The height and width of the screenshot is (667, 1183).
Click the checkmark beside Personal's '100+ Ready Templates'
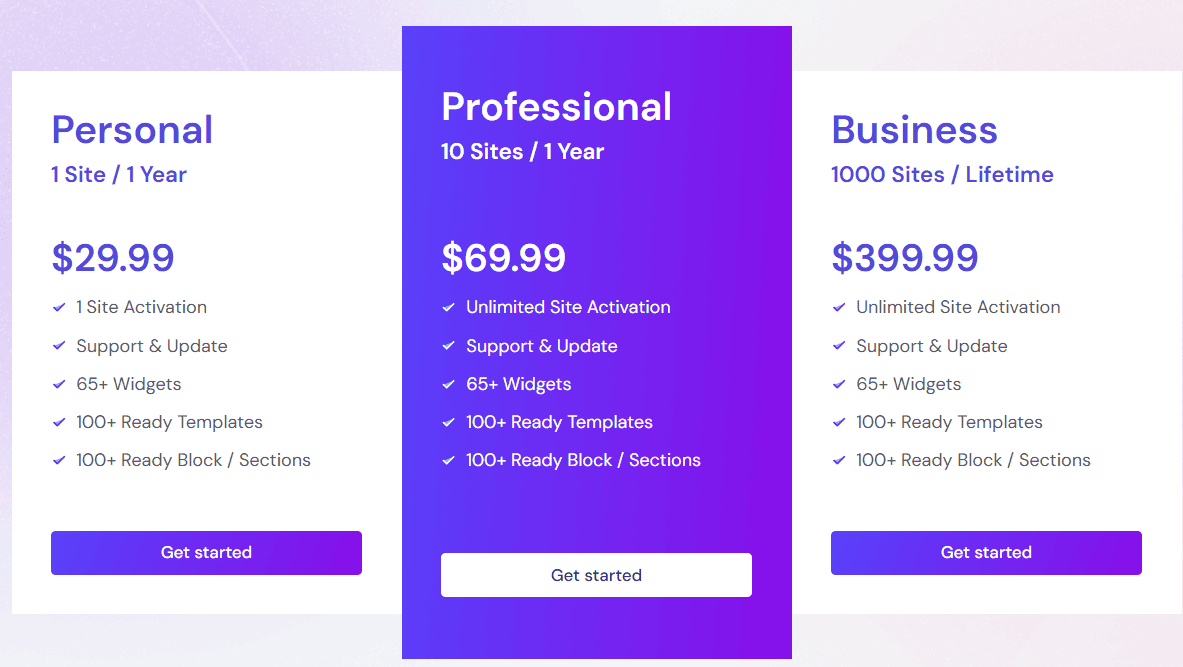[x=60, y=422]
